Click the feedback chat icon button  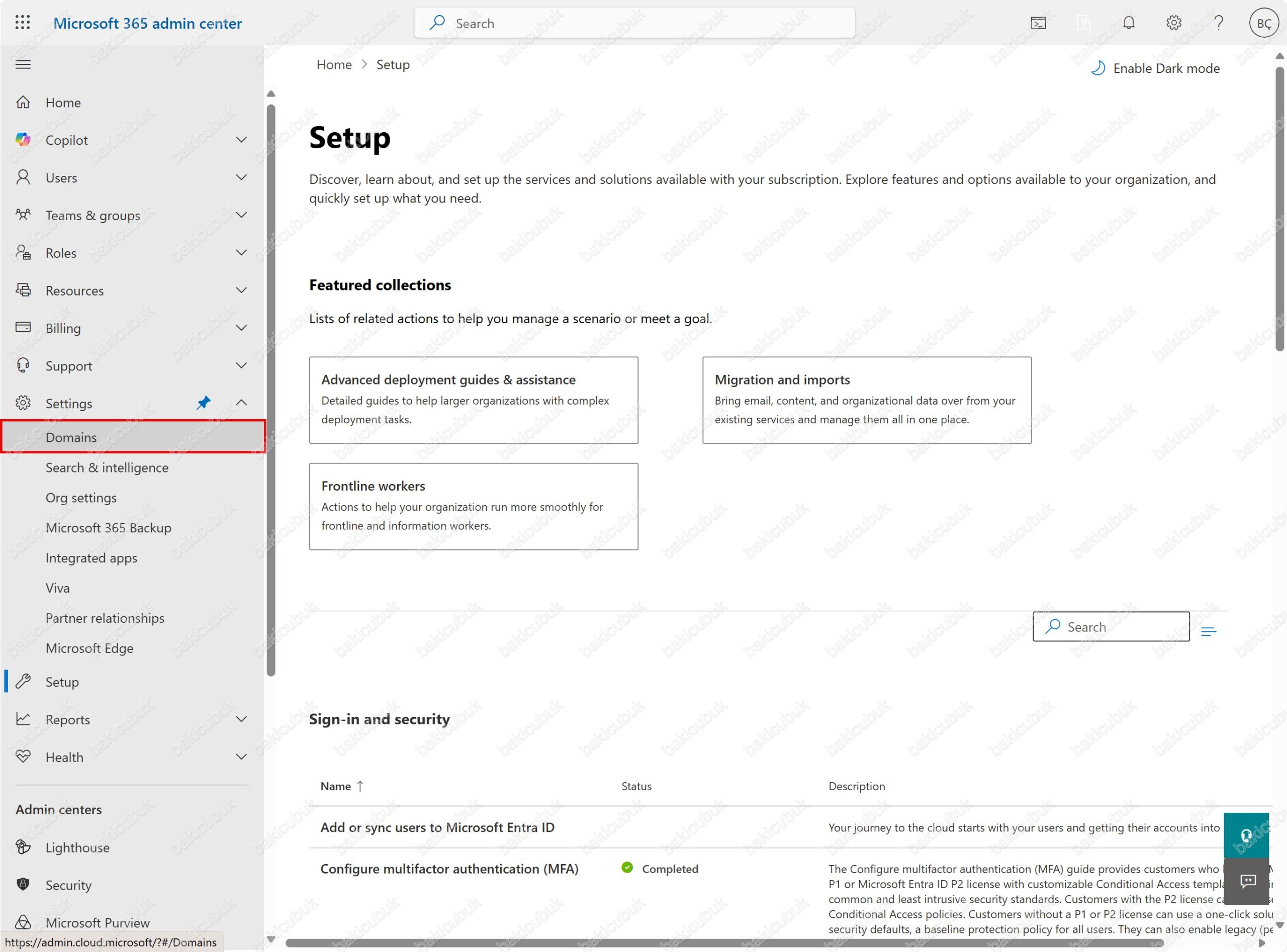coord(1247,881)
